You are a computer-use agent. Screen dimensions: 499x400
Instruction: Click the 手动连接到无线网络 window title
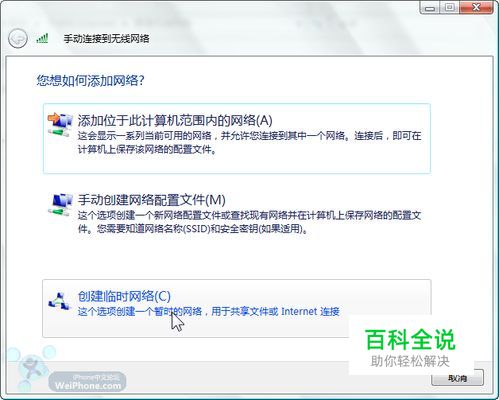(106, 39)
